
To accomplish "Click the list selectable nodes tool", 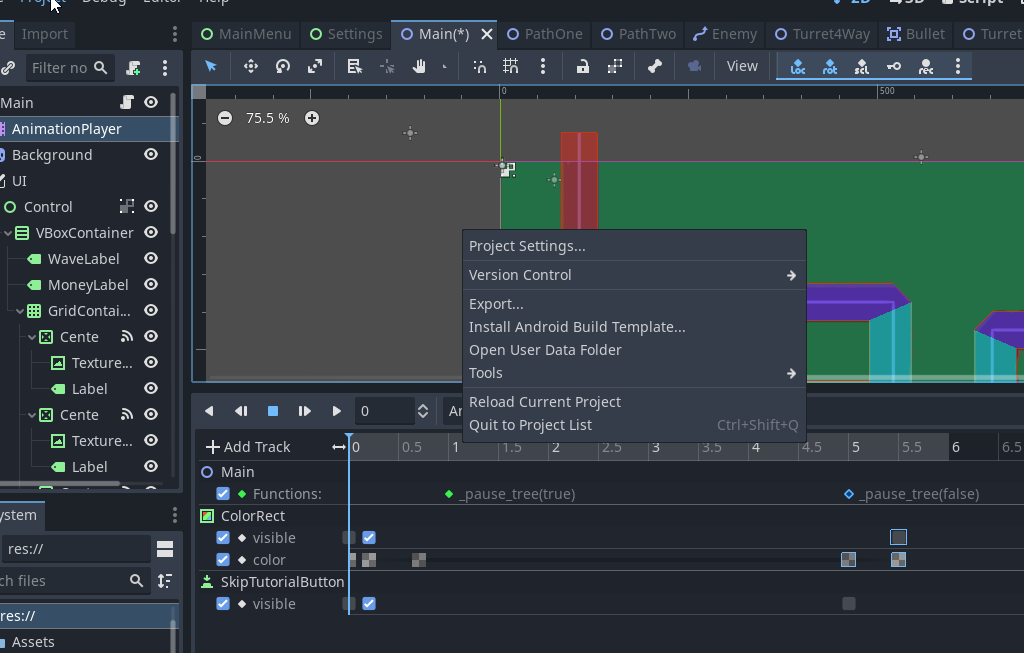I will click(x=355, y=66).
